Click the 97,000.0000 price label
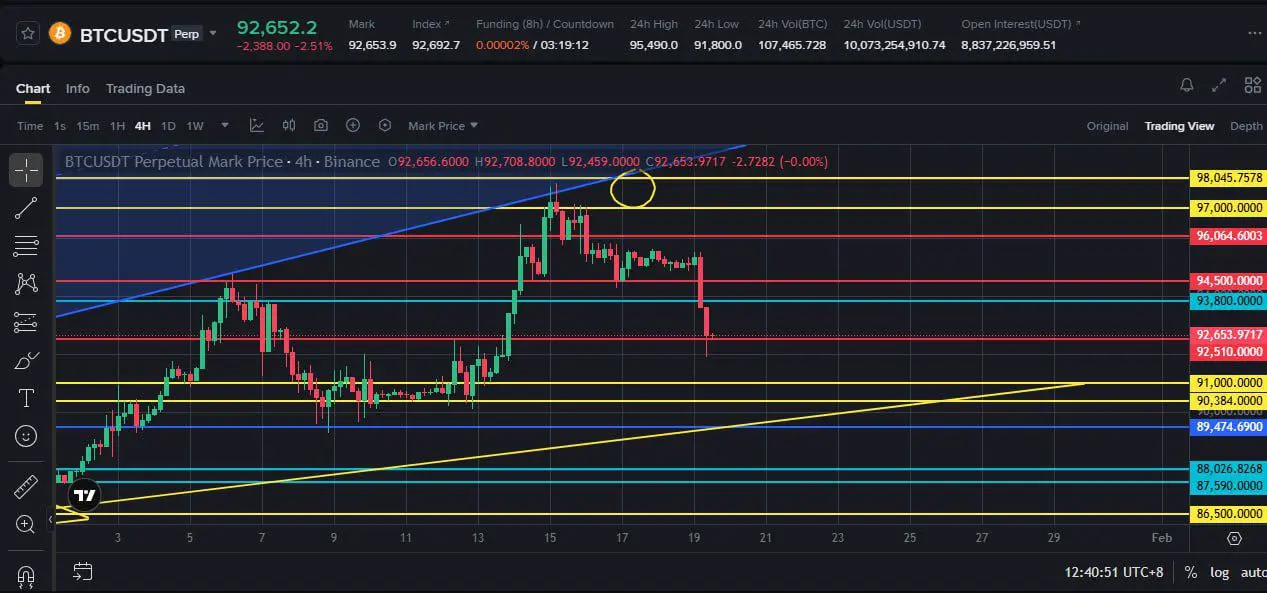This screenshot has height=593, width=1267. [x=1229, y=208]
